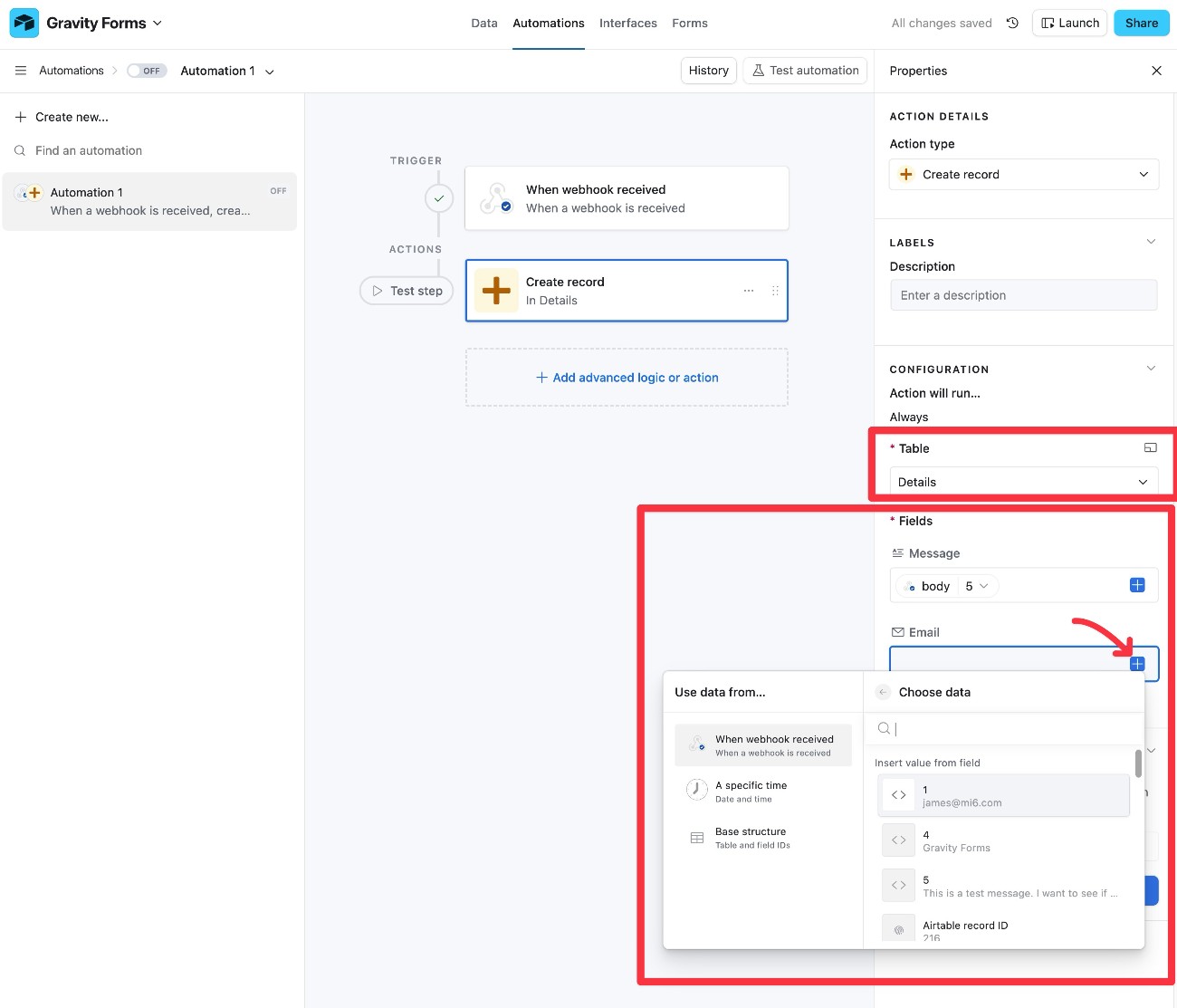Toggle the automation OFF switch
1177x1008 pixels.
(x=147, y=71)
